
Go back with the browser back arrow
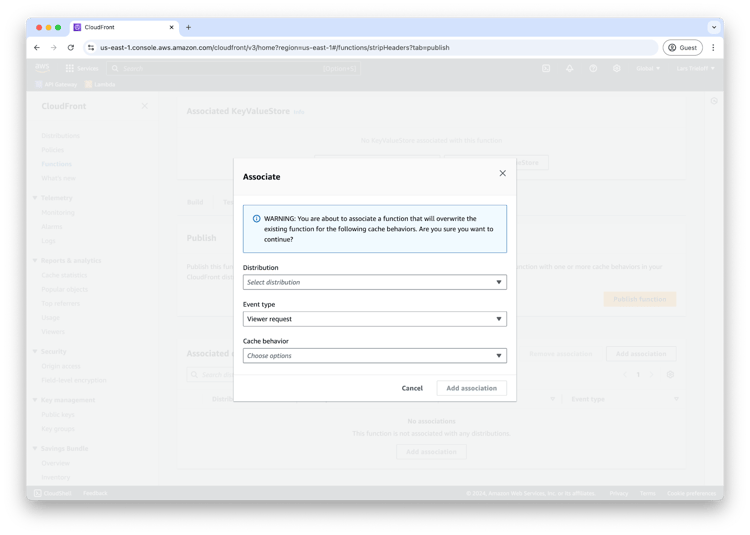(37, 47)
